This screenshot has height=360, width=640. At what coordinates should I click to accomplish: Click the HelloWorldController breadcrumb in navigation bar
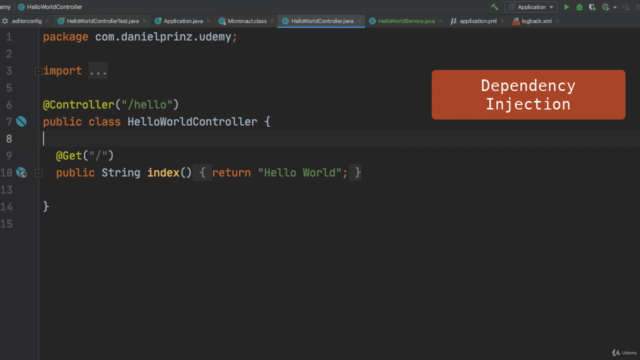(x=50, y=7)
